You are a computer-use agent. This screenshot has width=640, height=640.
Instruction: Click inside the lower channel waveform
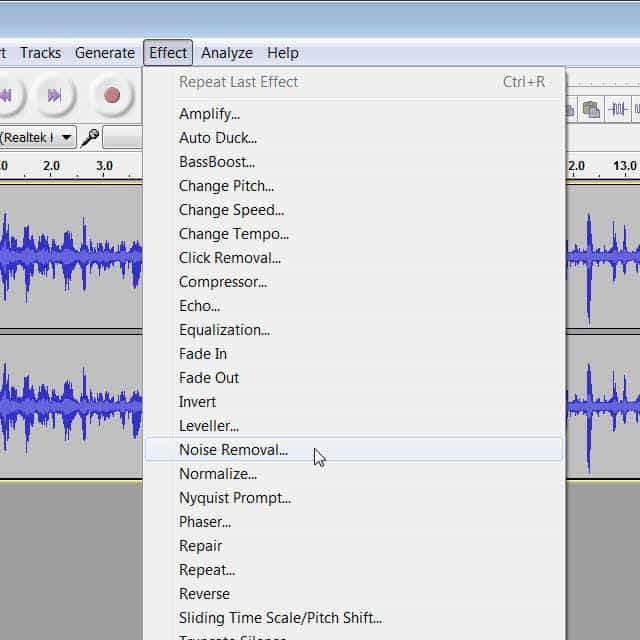click(x=71, y=406)
